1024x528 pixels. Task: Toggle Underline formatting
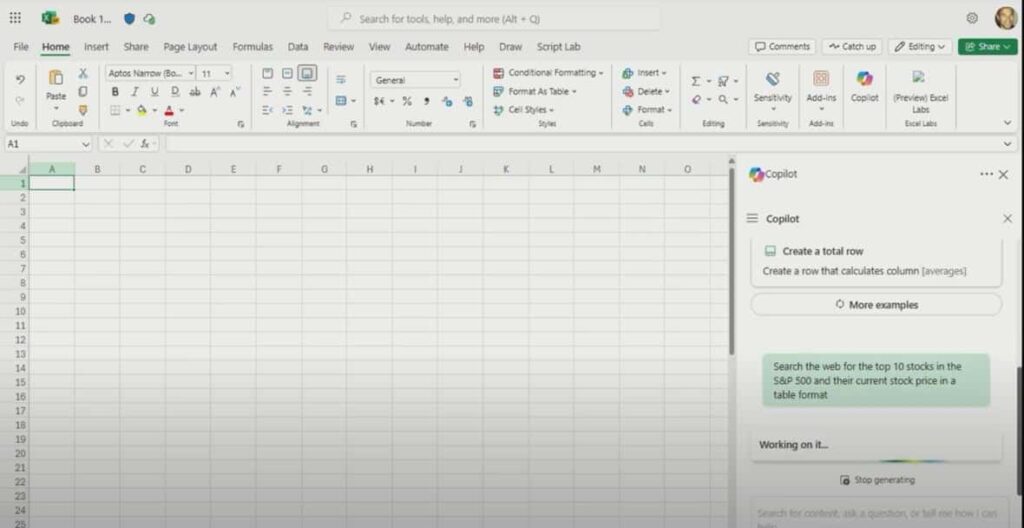click(155, 92)
